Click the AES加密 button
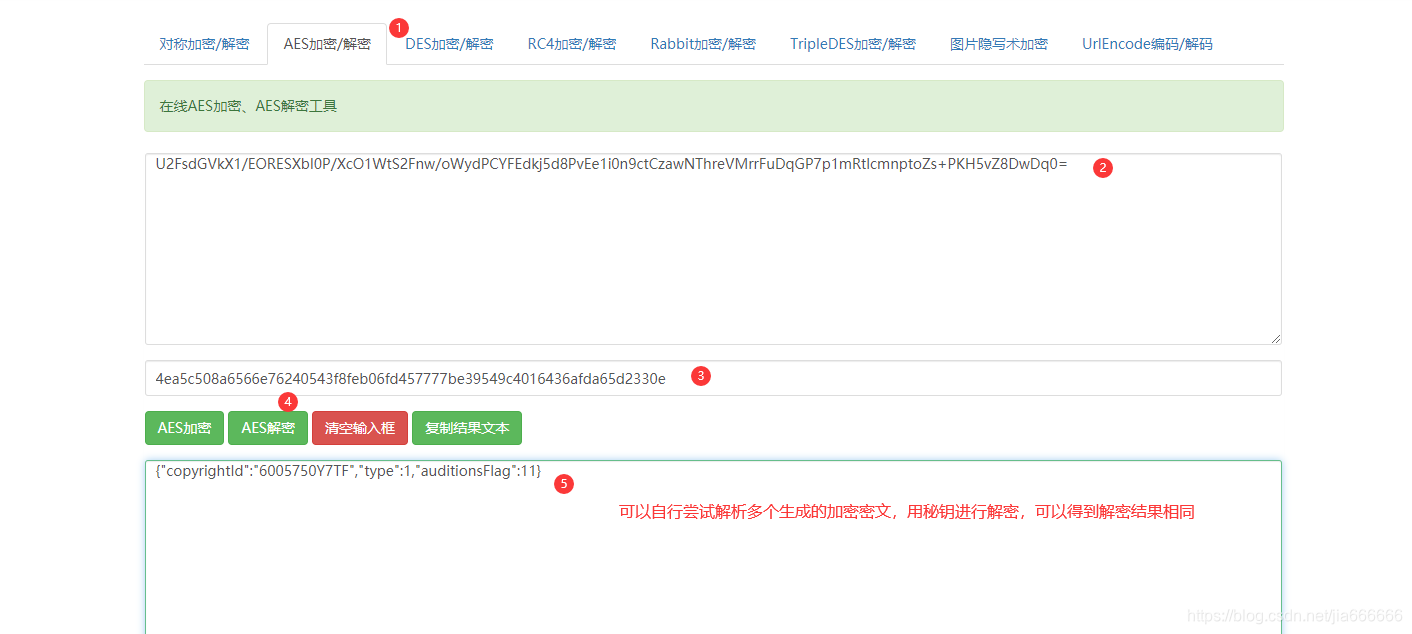This screenshot has width=1412, height=634. click(184, 428)
